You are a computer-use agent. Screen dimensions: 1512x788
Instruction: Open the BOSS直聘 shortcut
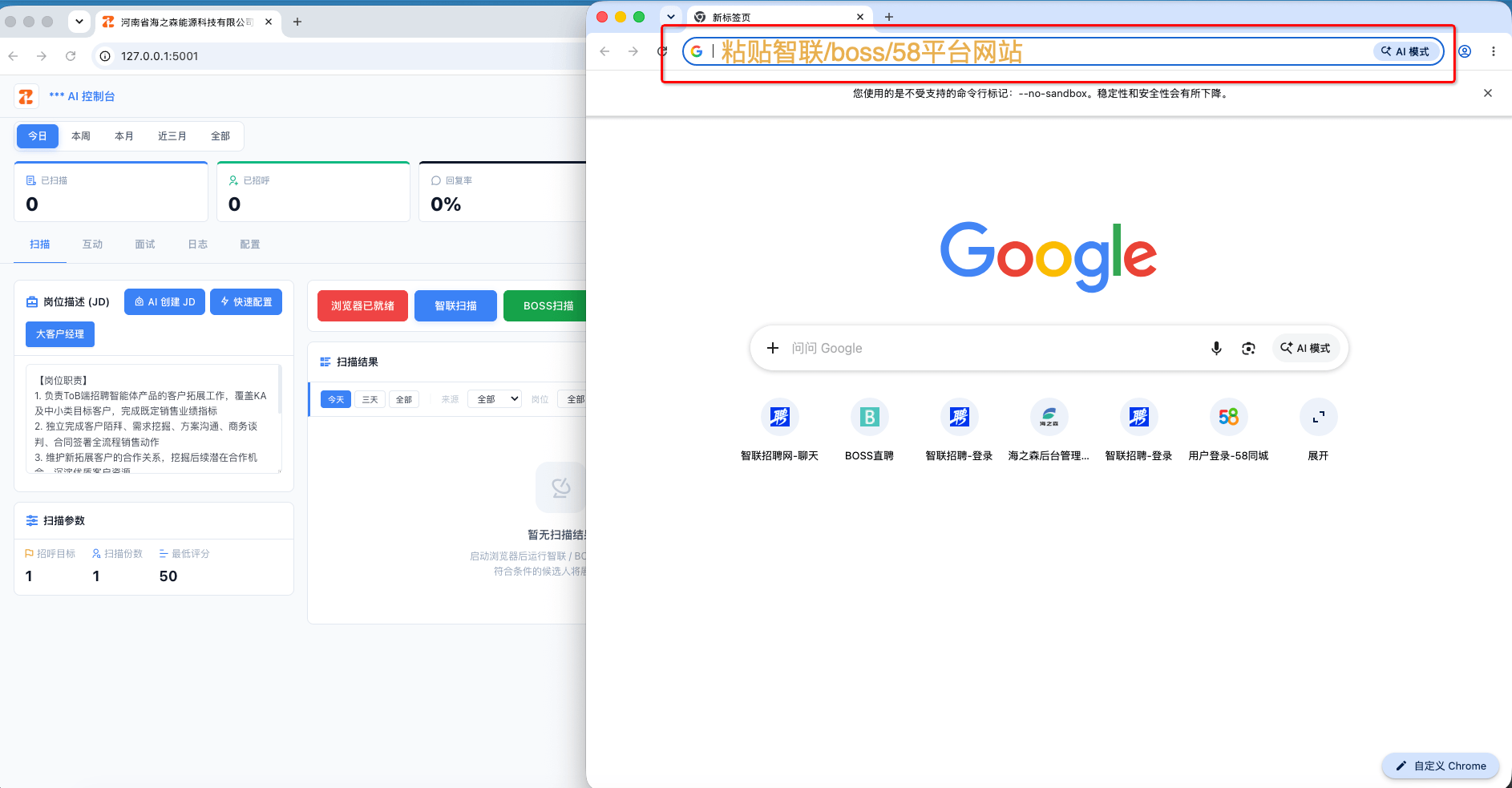[869, 430]
